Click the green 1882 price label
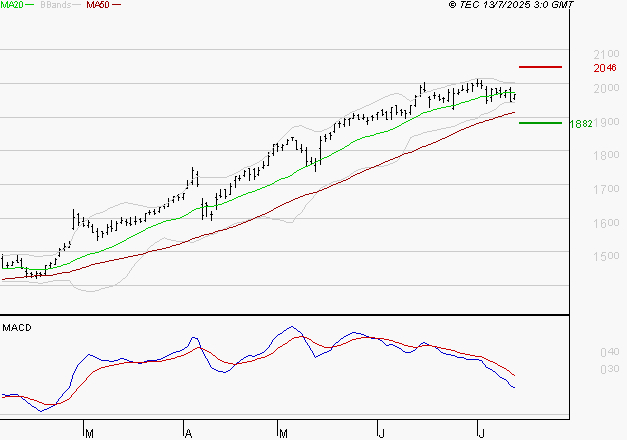Image resolution: width=627 pixels, height=440 pixels. 581,124
